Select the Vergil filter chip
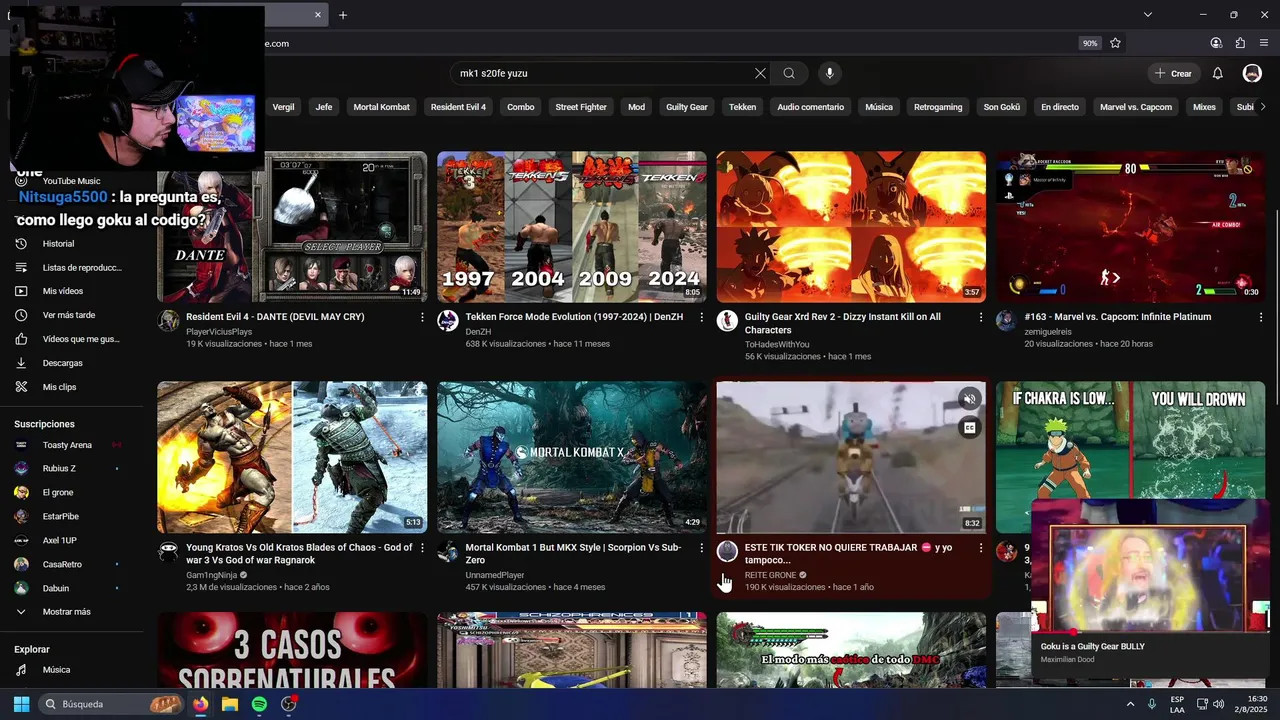The width and height of the screenshot is (1280, 720). click(x=283, y=107)
